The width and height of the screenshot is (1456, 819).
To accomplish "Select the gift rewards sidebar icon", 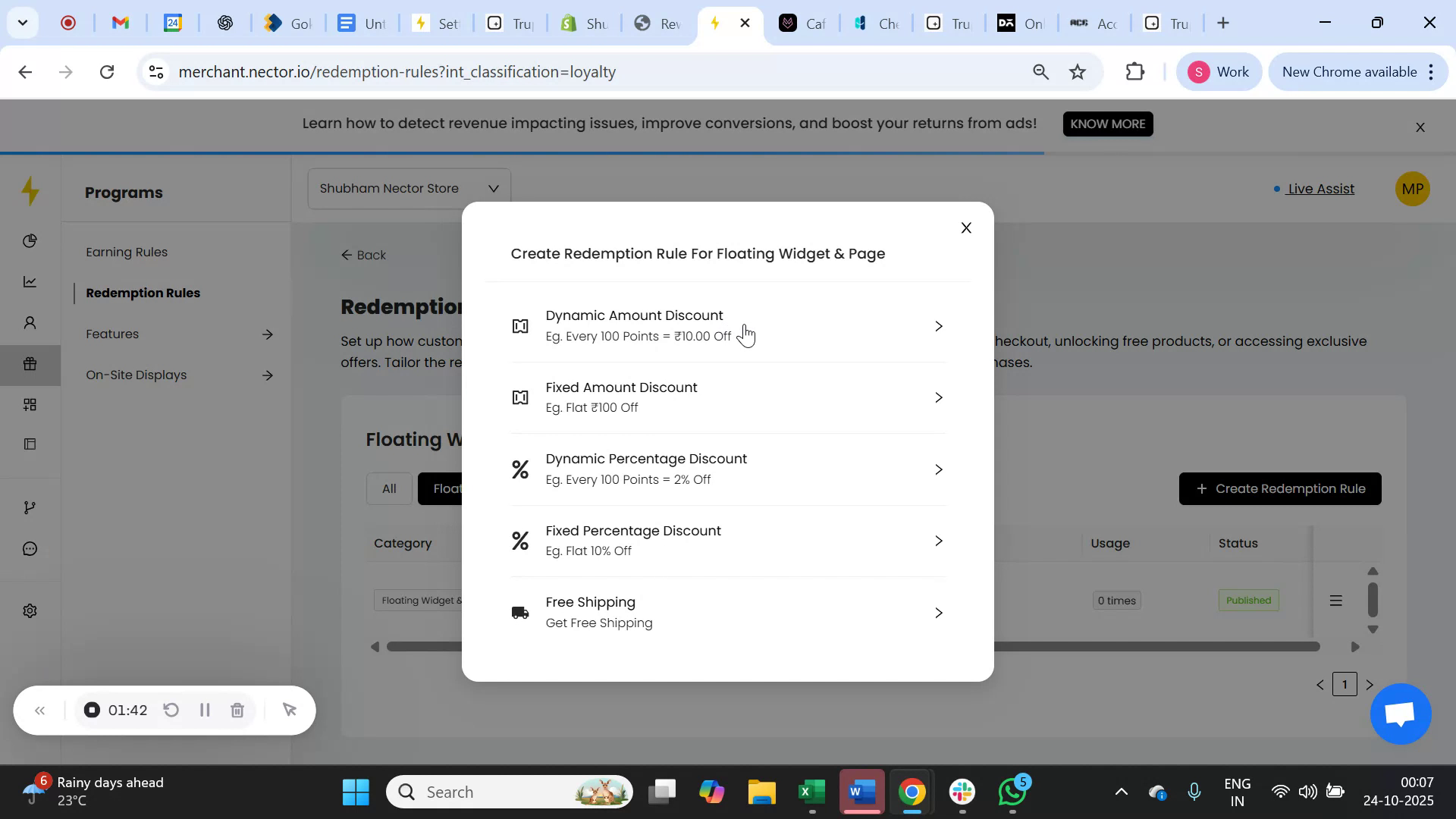I will click(30, 364).
